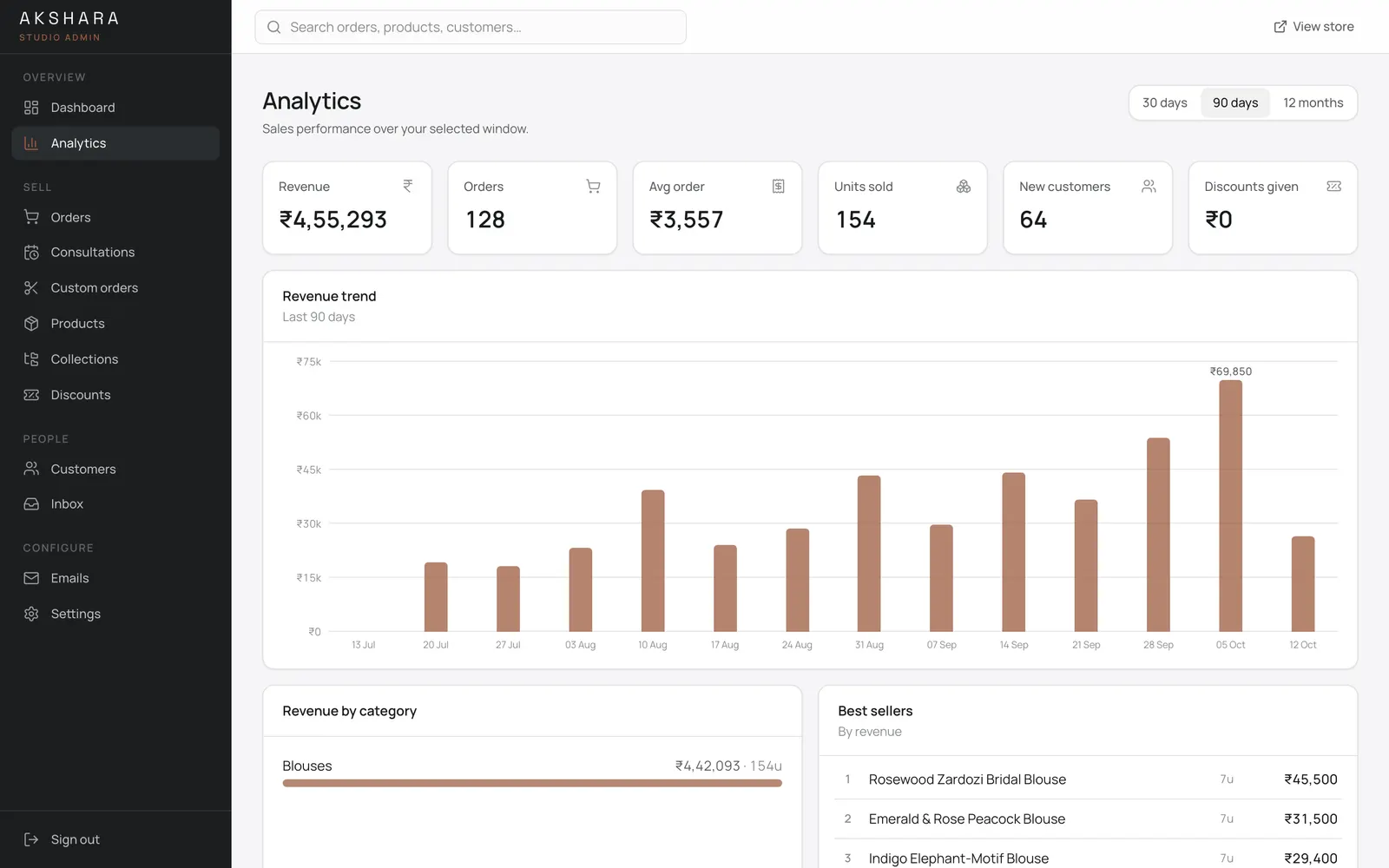1389x868 pixels.
Task: Click the 28 Sep revenue bar
Action: [x=1158, y=535]
